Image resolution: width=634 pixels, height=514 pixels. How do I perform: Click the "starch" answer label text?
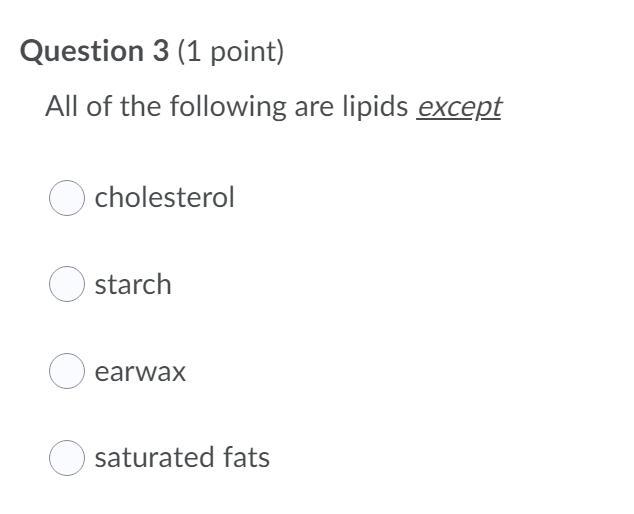click(x=133, y=284)
